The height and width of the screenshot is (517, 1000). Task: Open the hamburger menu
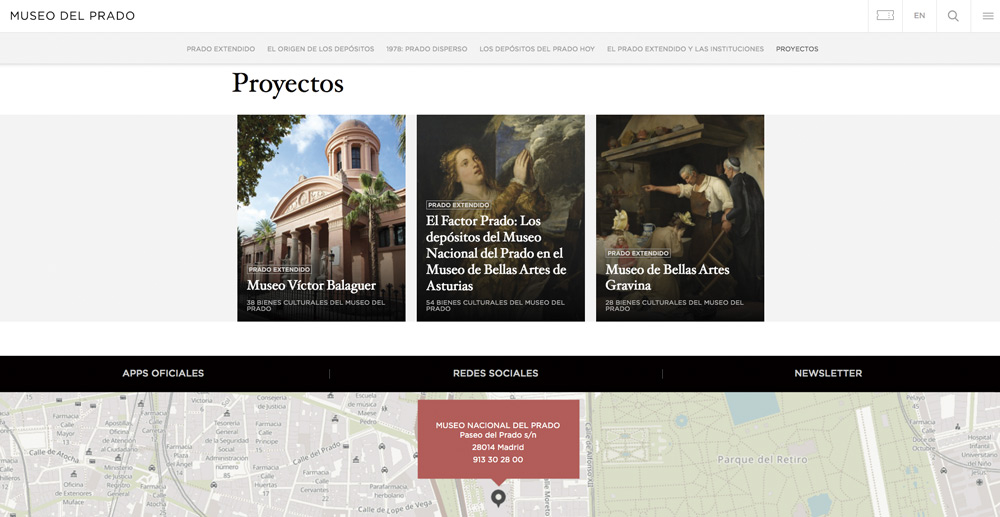point(987,16)
